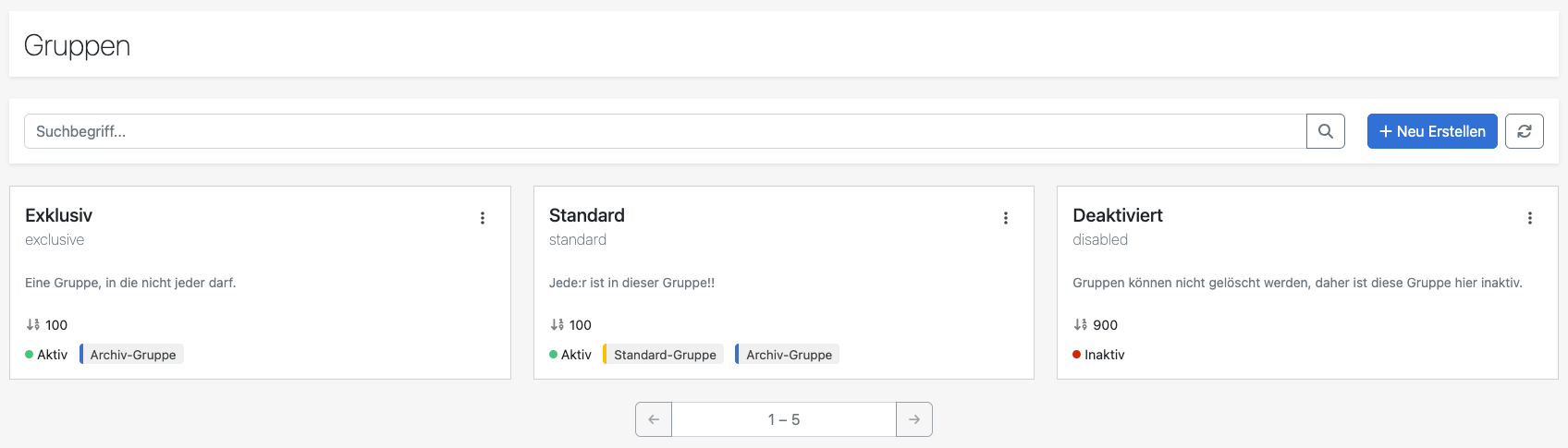
Task: Focus the Suchbegriff search field
Action: tap(666, 131)
